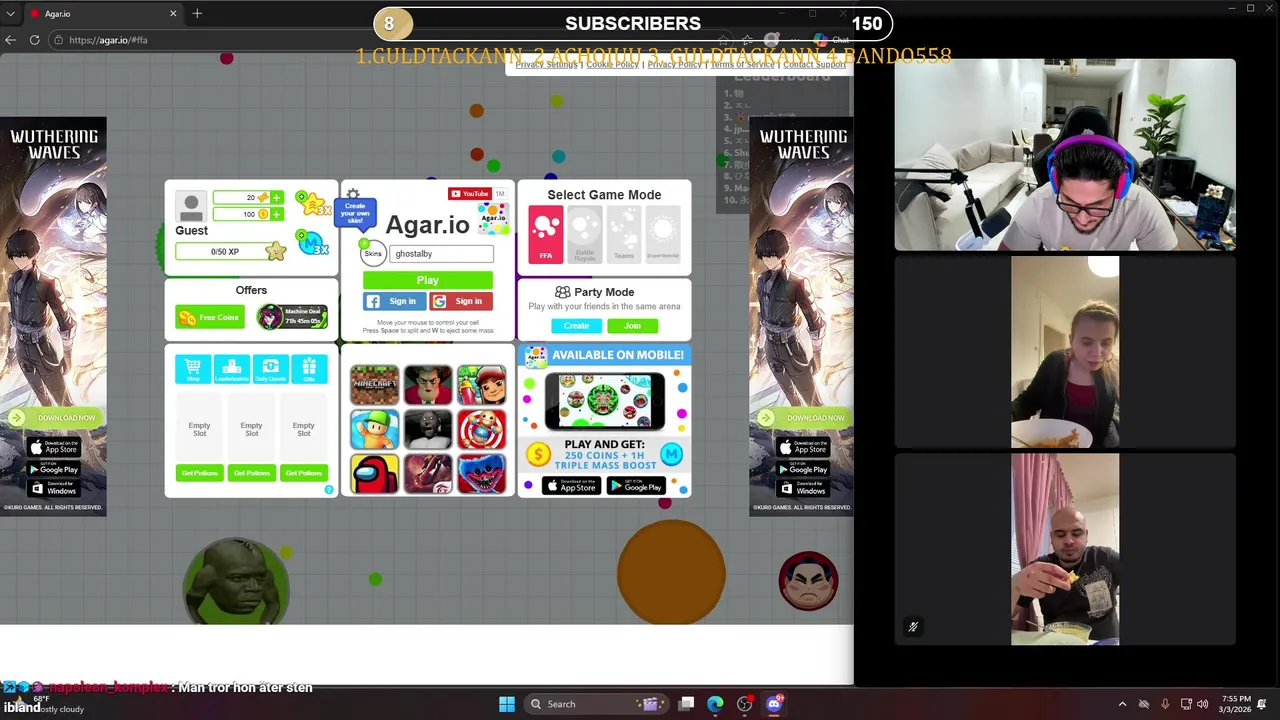Click the browser address bar
Screen dimensions: 1280x720
click(400, 40)
